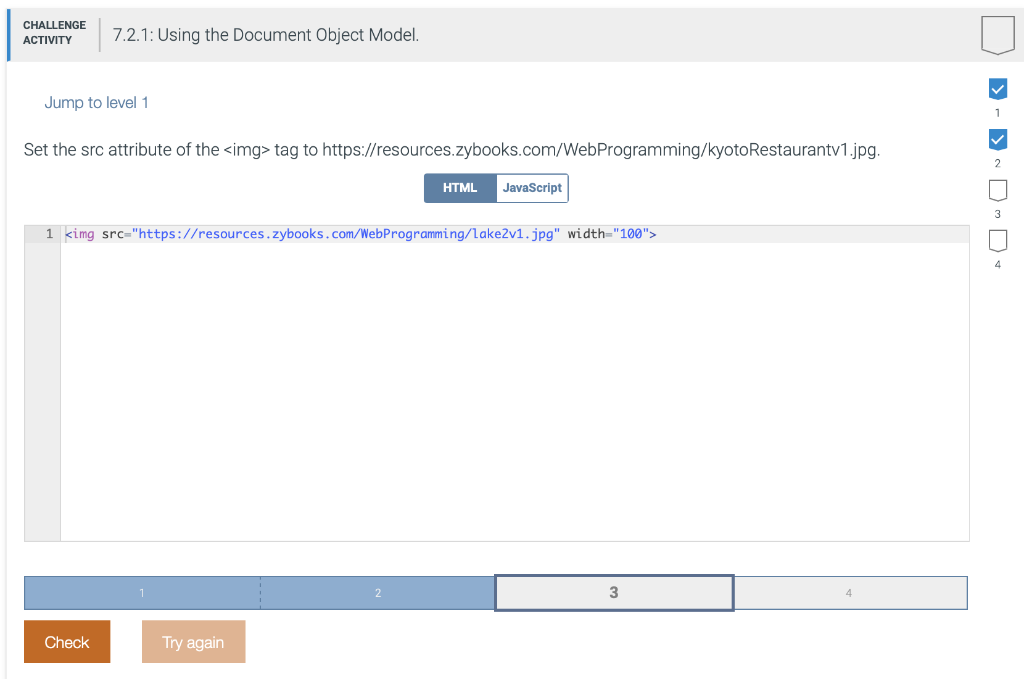Click the Check button
Image resolution: width=1024 pixels, height=679 pixels.
click(66, 641)
